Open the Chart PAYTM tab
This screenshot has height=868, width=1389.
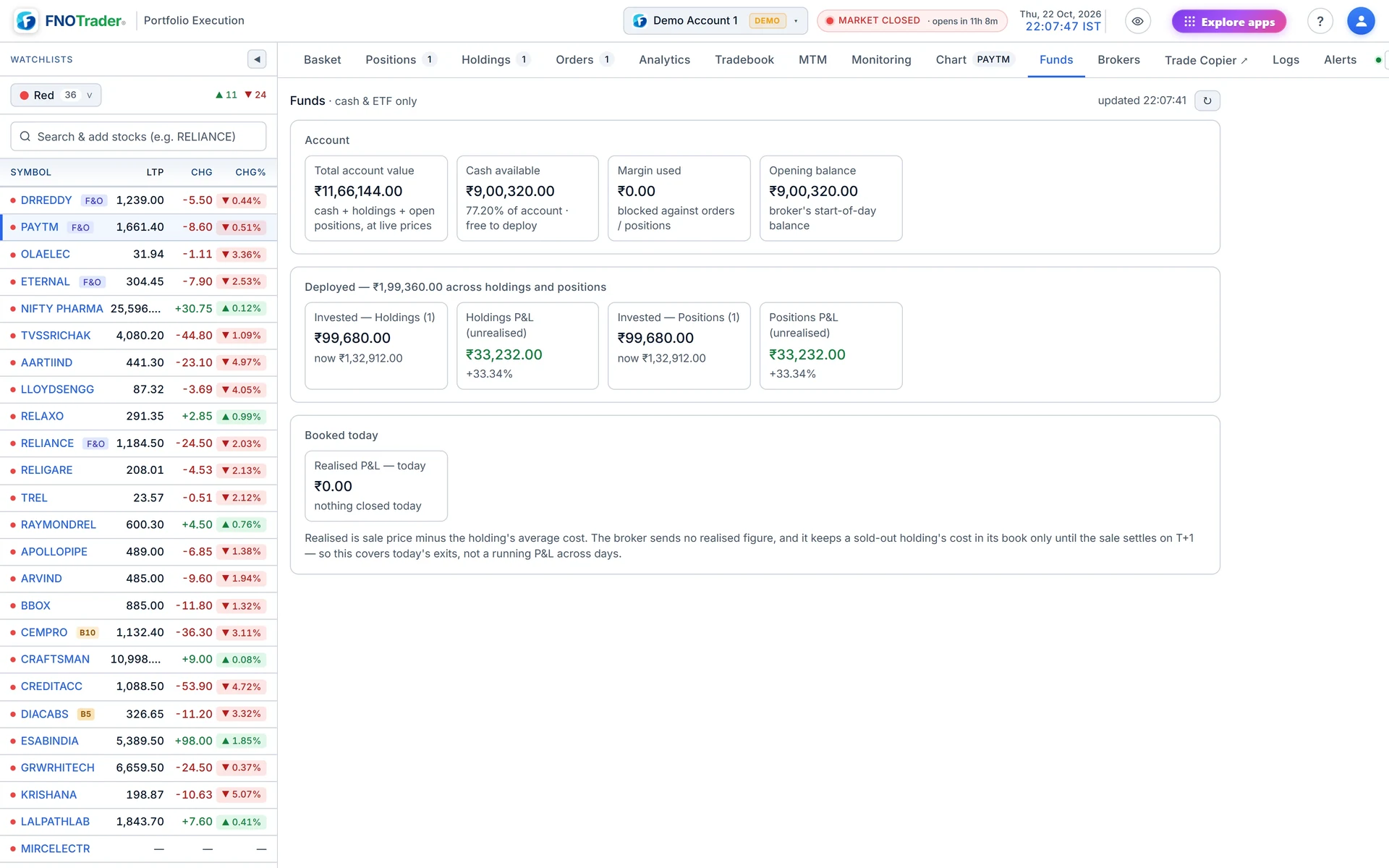click(974, 60)
